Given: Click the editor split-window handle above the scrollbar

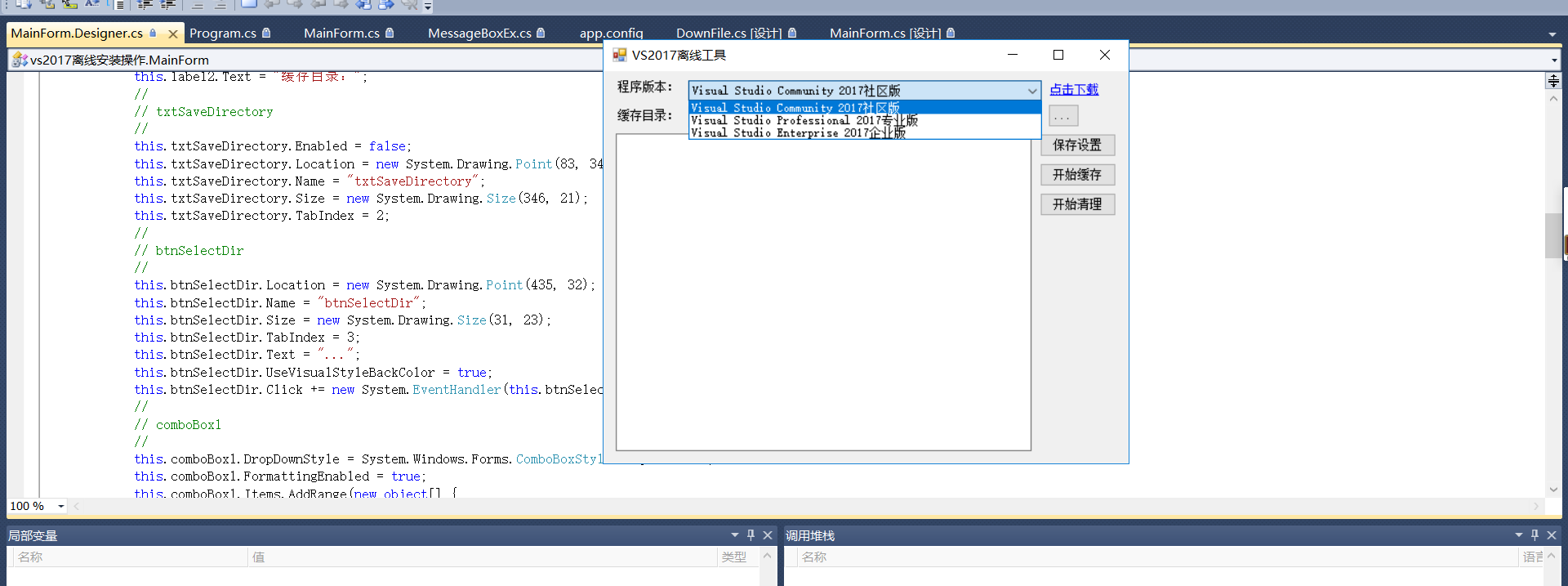Looking at the screenshot, I should pyautogui.click(x=1553, y=81).
